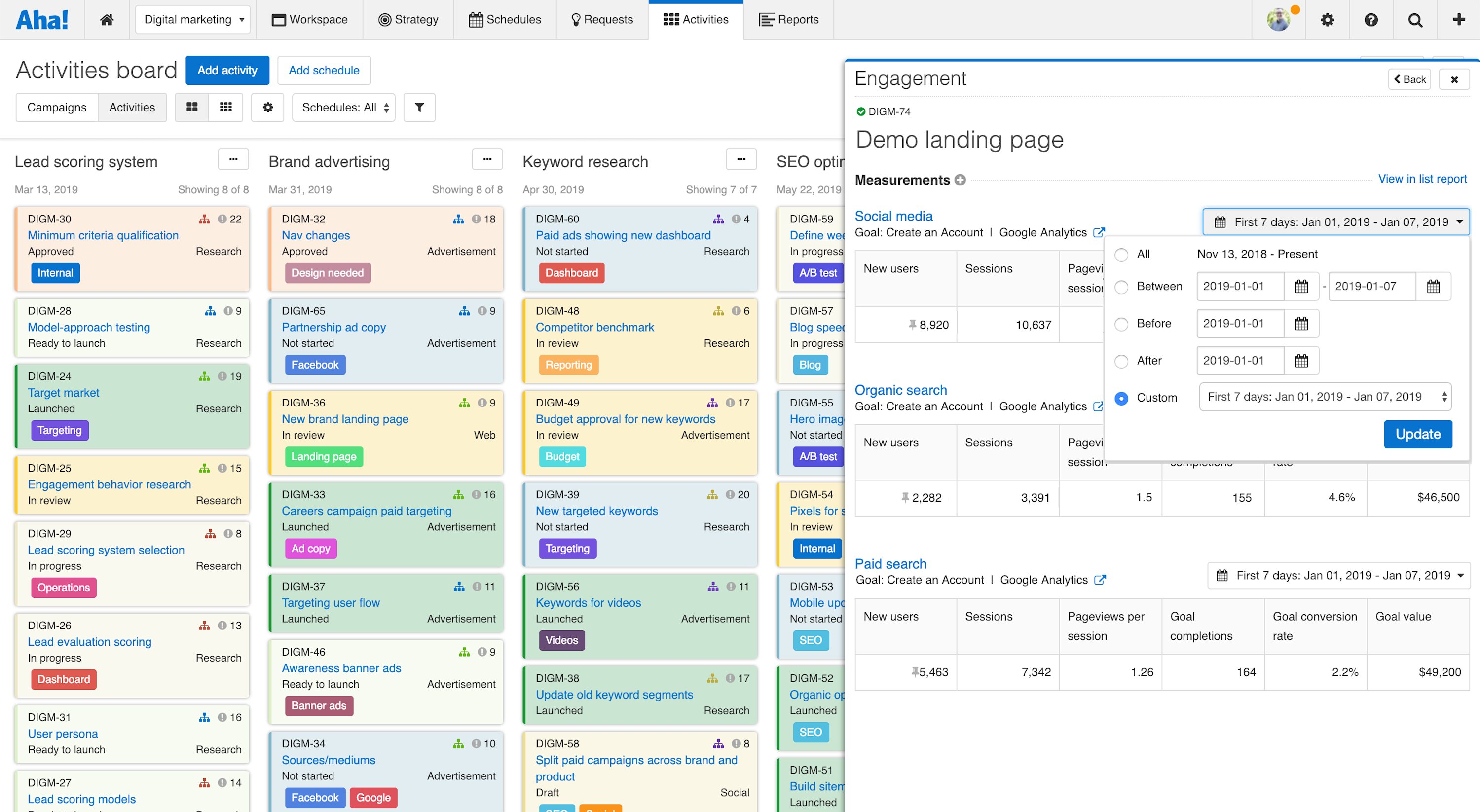Viewport: 1480px width, 812px height.
Task: Expand the Digital marketing workspace dropdown
Action: click(x=192, y=19)
